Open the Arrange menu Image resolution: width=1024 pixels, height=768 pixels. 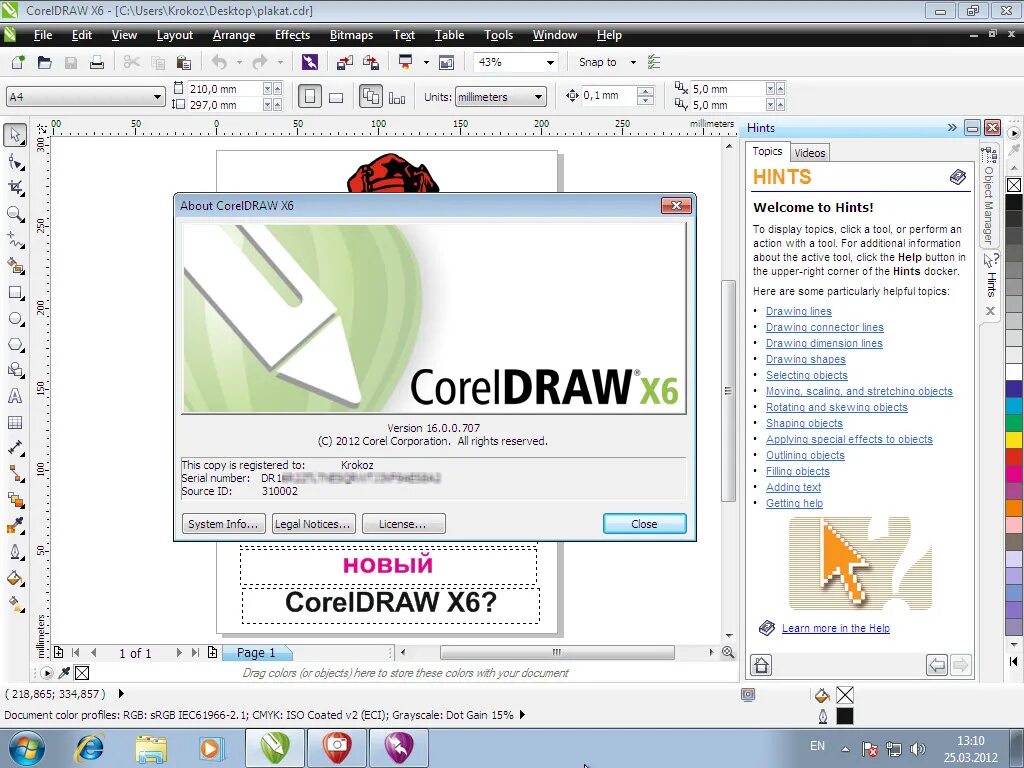pos(234,35)
